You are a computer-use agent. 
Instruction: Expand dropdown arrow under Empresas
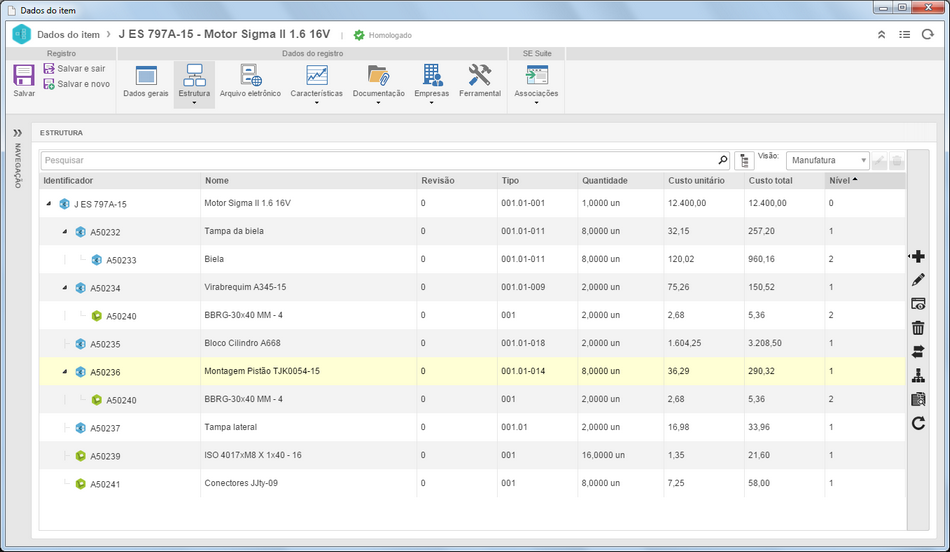click(x=431, y=103)
